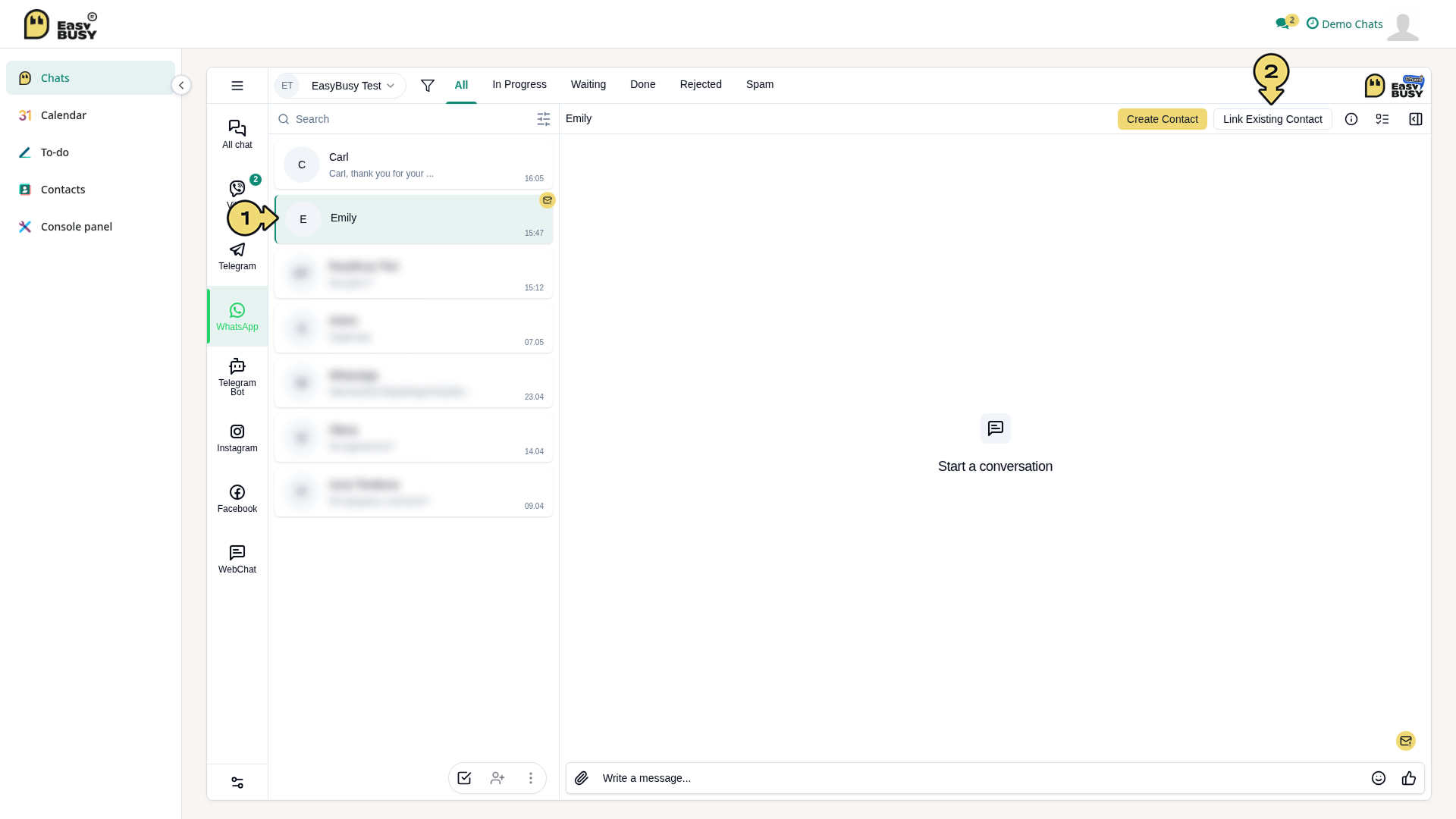Open To-do in the left menu
This screenshot has width=1456, height=819.
click(x=90, y=152)
